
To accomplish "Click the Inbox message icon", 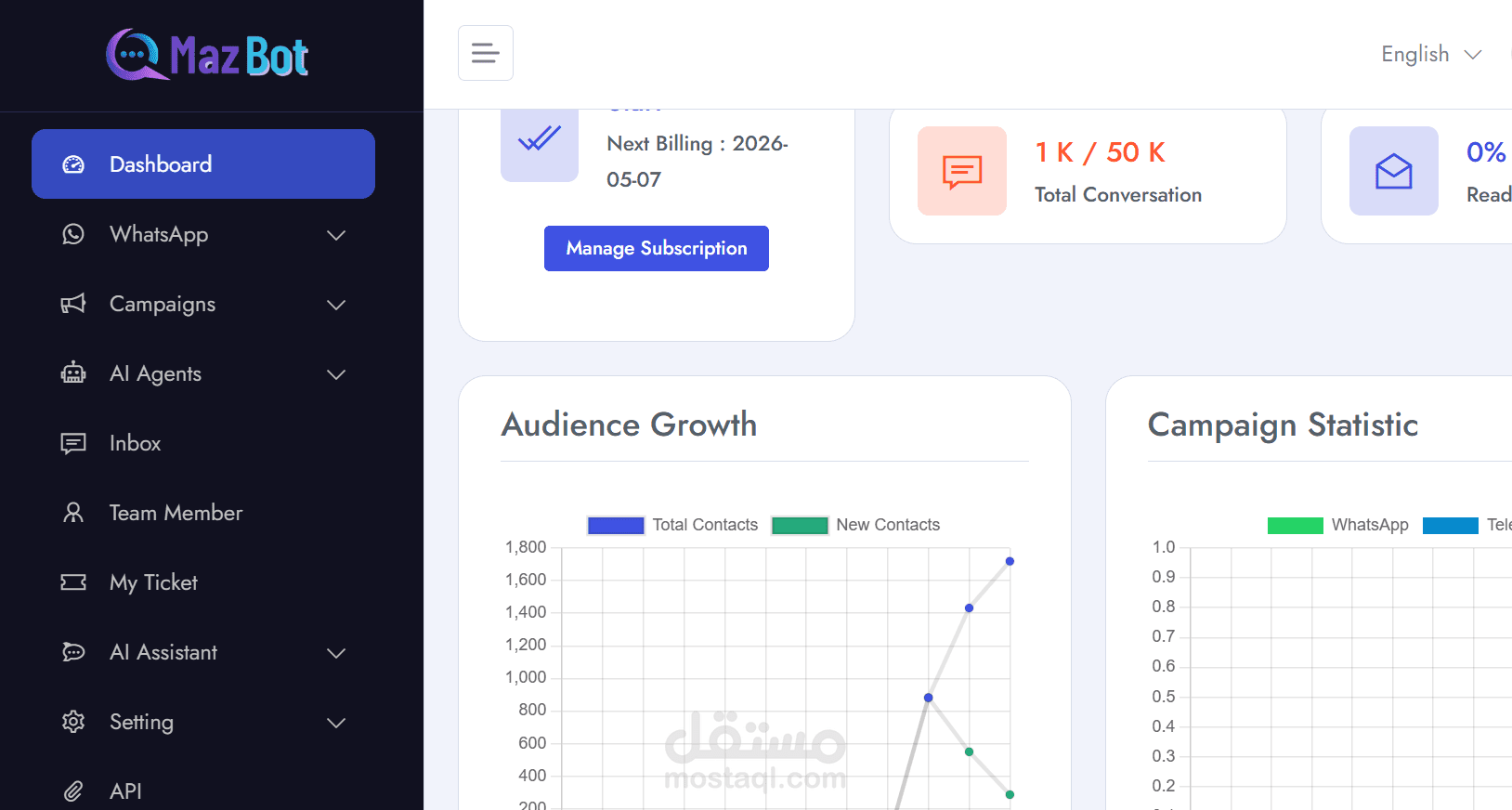I will (x=73, y=443).
